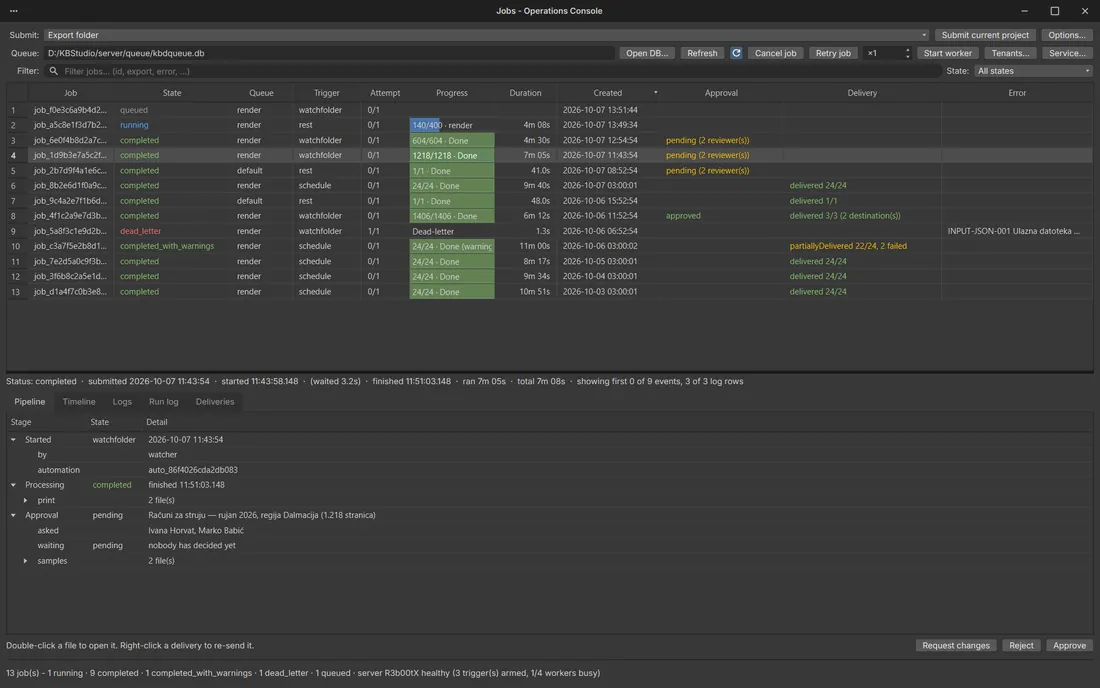The image size is (1100, 688).
Task: Sort by the State column header
Action: click(x=172, y=93)
